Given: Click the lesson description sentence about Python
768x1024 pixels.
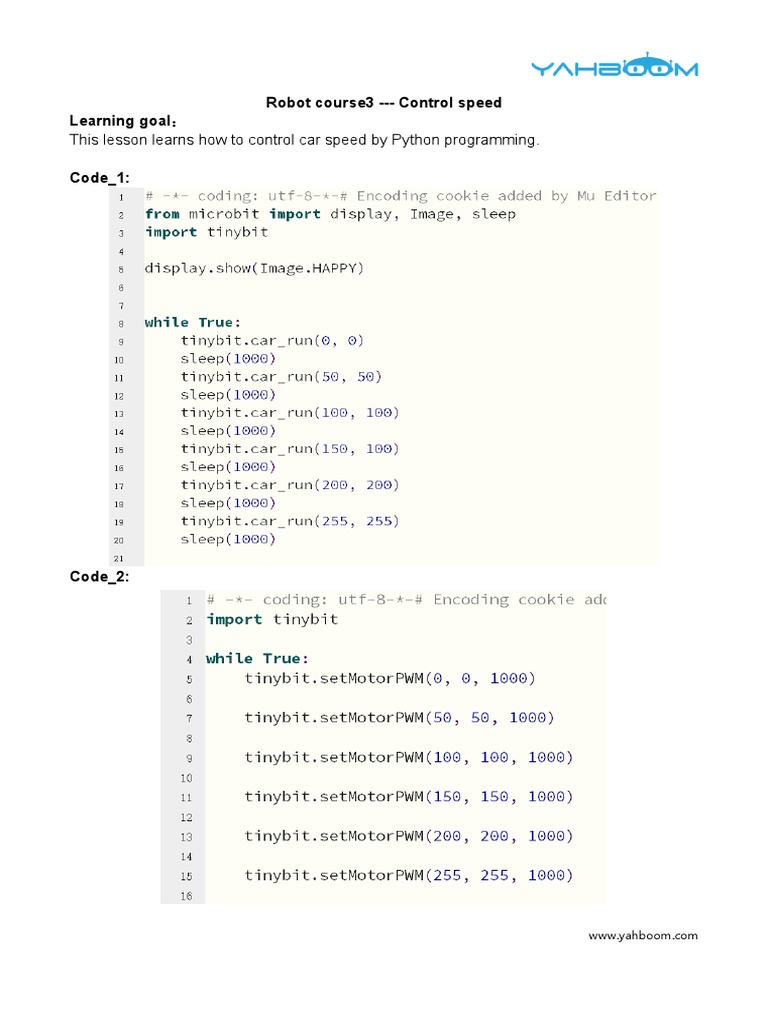Looking at the screenshot, I should 304,140.
